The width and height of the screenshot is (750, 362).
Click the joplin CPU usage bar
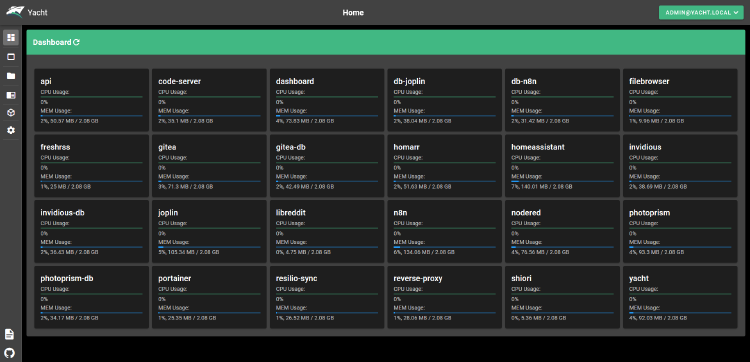(x=209, y=228)
